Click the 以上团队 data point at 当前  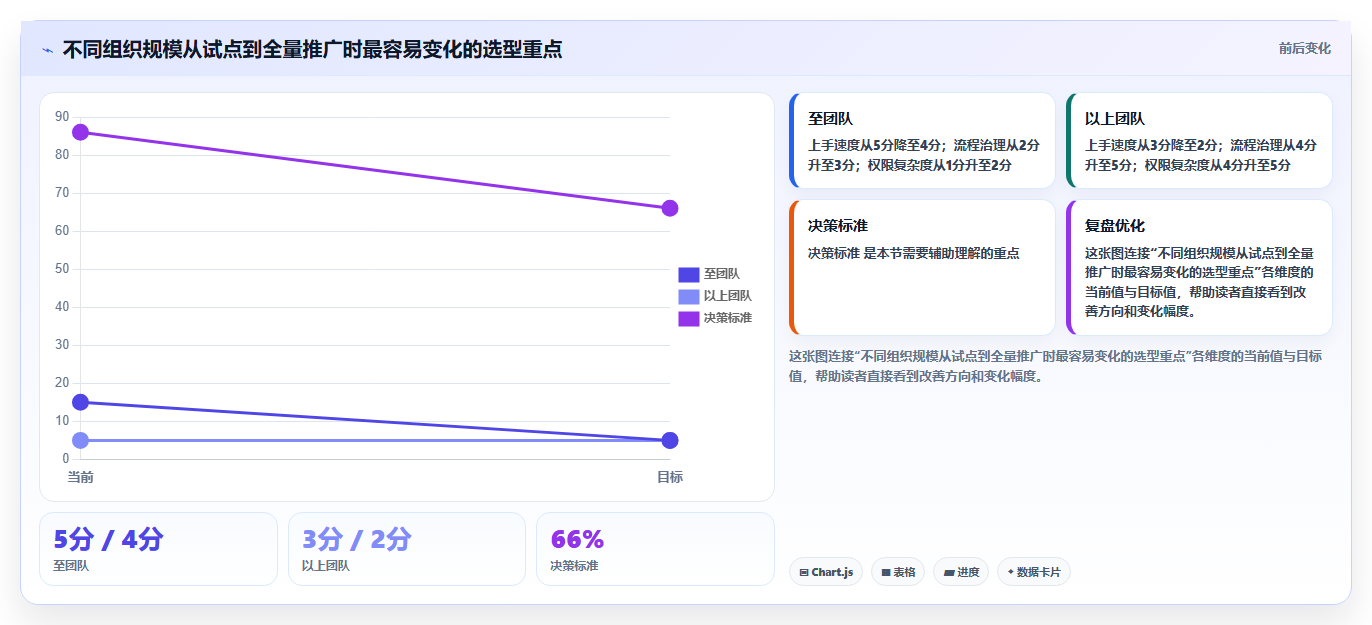click(81, 440)
